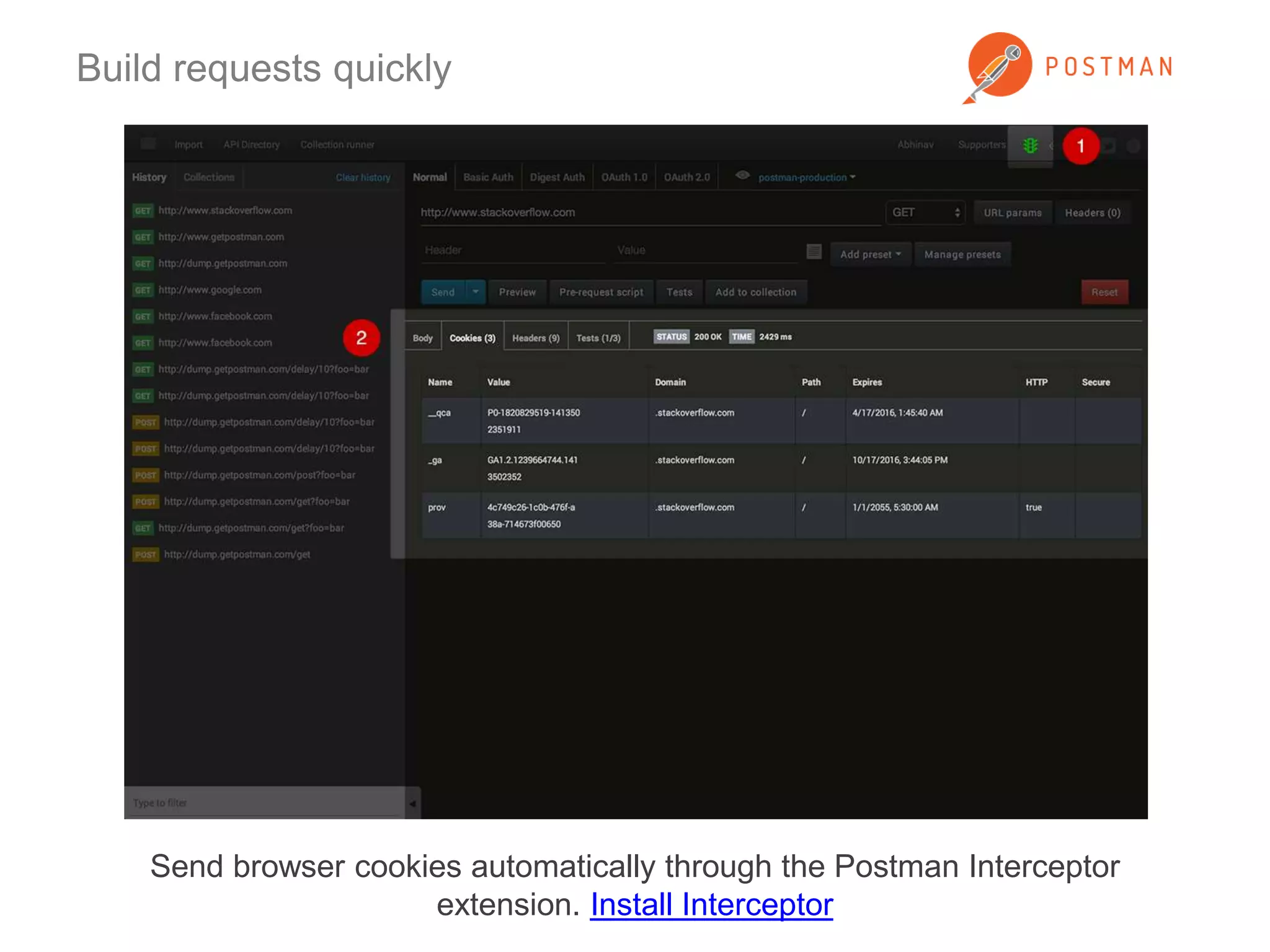Select history entry http://dump.getpostman.com
This screenshot has width=1270, height=952.
point(223,263)
